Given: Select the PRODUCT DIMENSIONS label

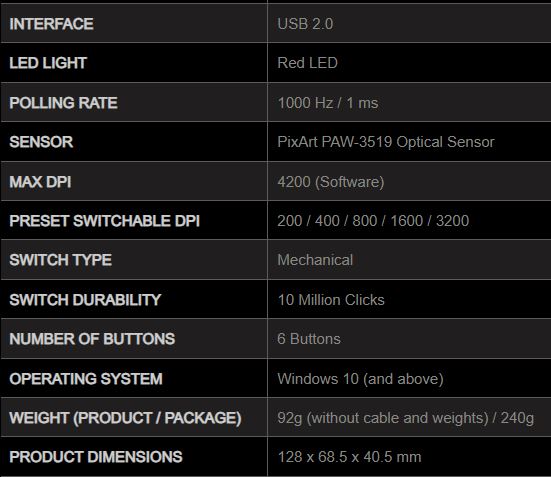Looking at the screenshot, I should (x=96, y=457).
